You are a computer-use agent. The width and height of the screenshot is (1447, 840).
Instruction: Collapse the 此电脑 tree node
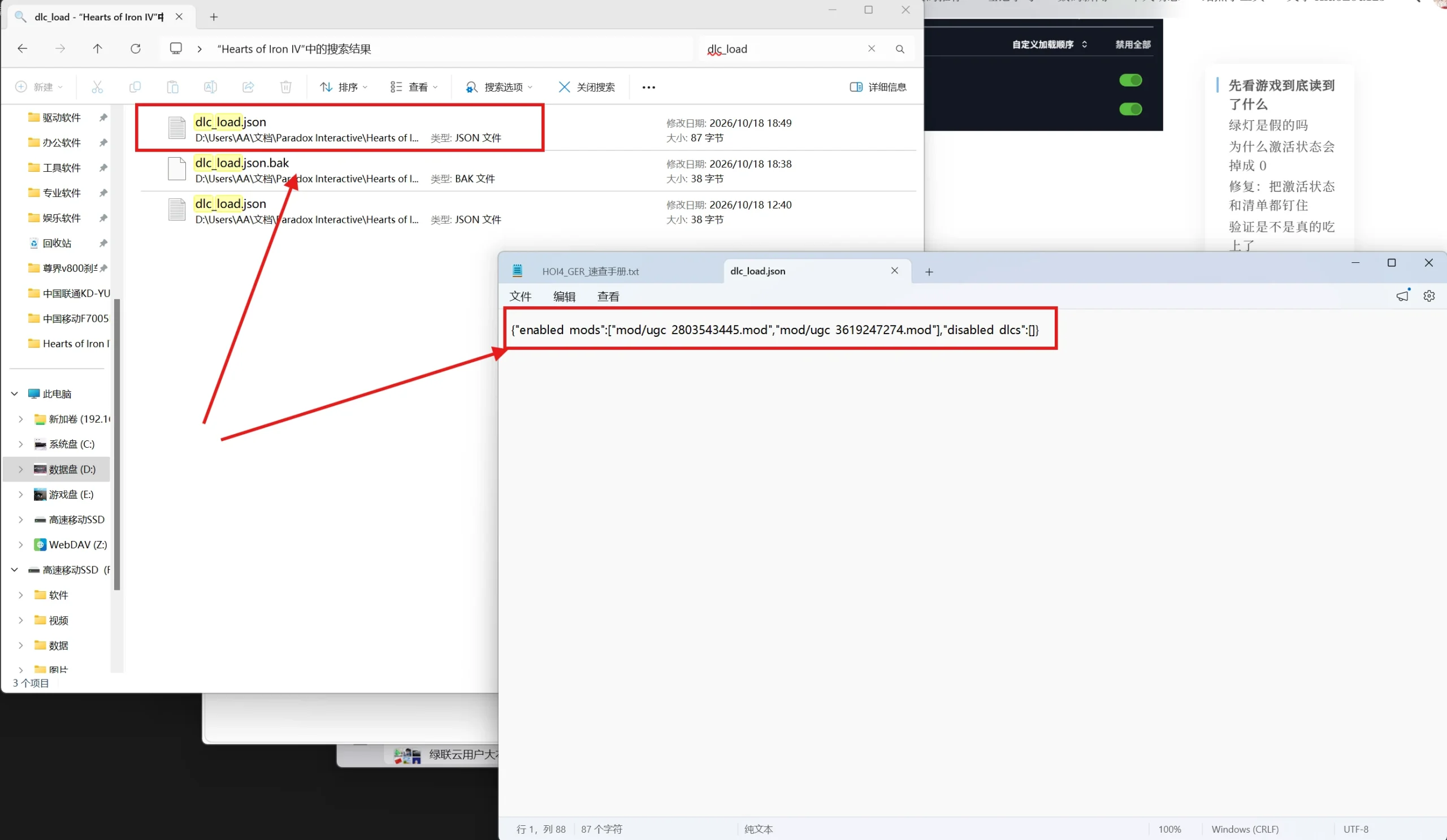[15, 394]
